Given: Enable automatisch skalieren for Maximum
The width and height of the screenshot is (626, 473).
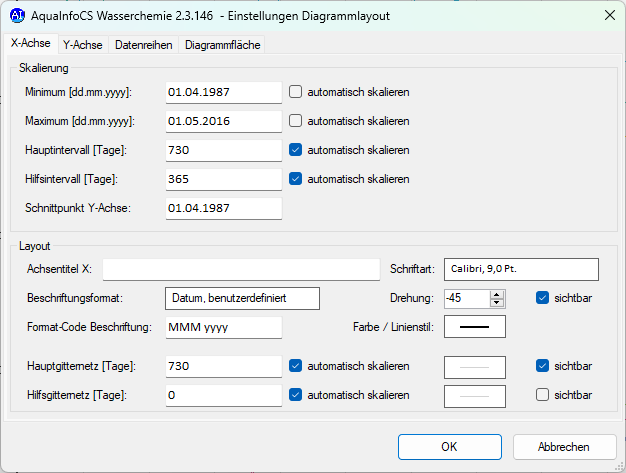Looking at the screenshot, I should point(295,121).
